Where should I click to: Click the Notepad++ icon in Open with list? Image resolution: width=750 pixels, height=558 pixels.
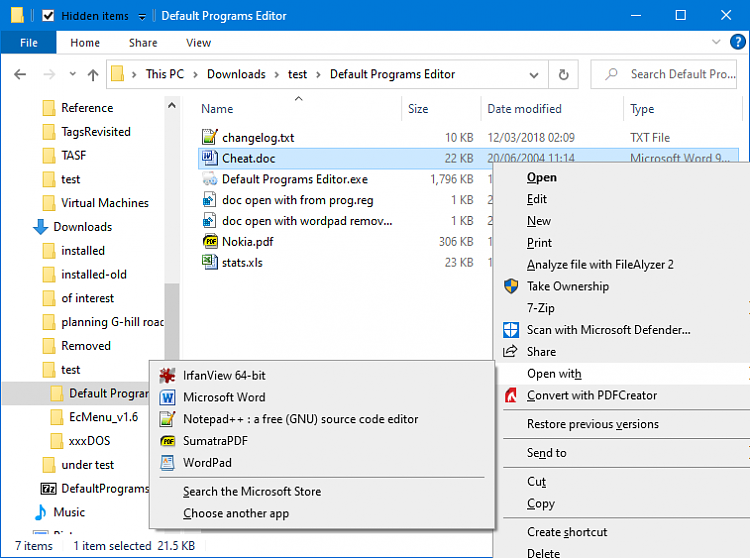pos(166,420)
